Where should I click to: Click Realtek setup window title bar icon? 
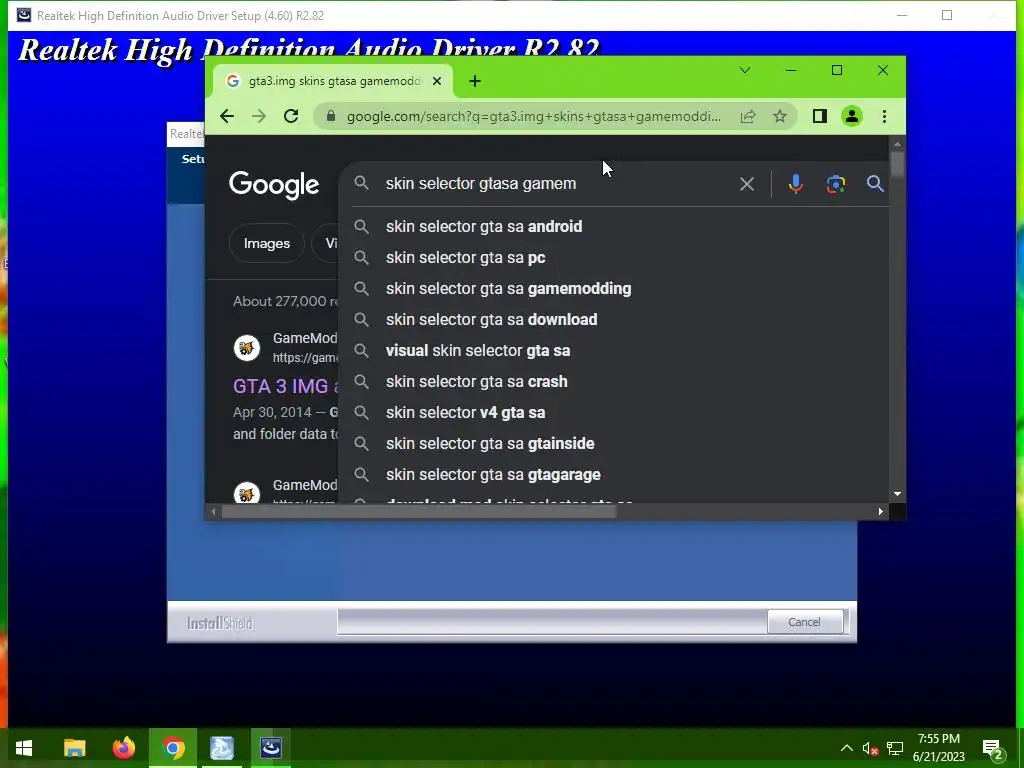coord(24,15)
